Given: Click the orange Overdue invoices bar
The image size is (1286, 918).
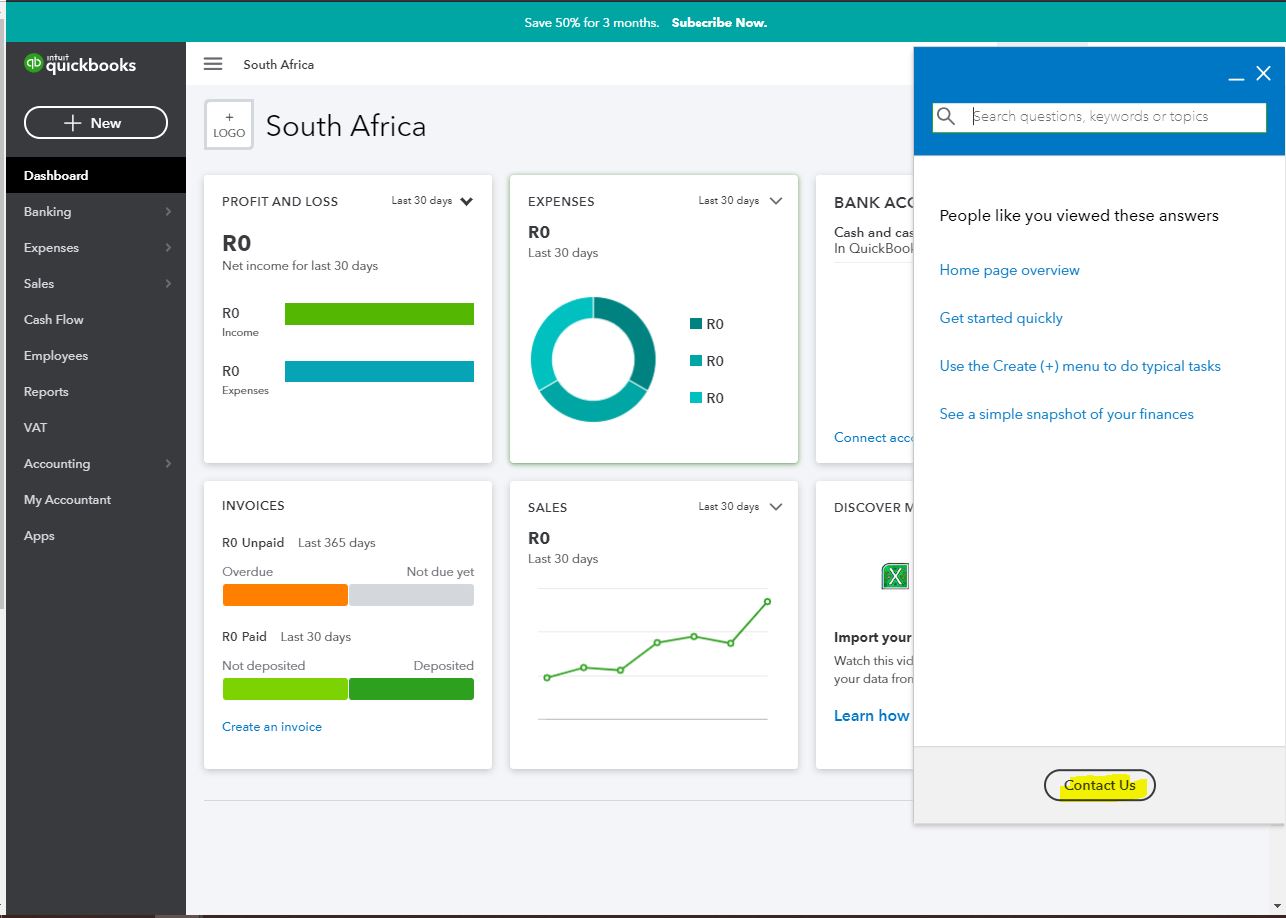Looking at the screenshot, I should point(285,595).
